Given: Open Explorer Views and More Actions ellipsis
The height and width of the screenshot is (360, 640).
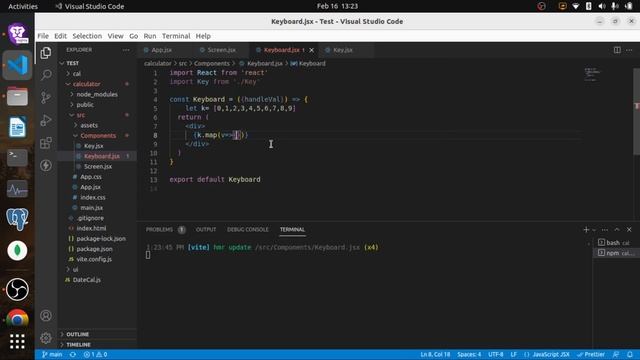Looking at the screenshot, I should (x=126, y=50).
